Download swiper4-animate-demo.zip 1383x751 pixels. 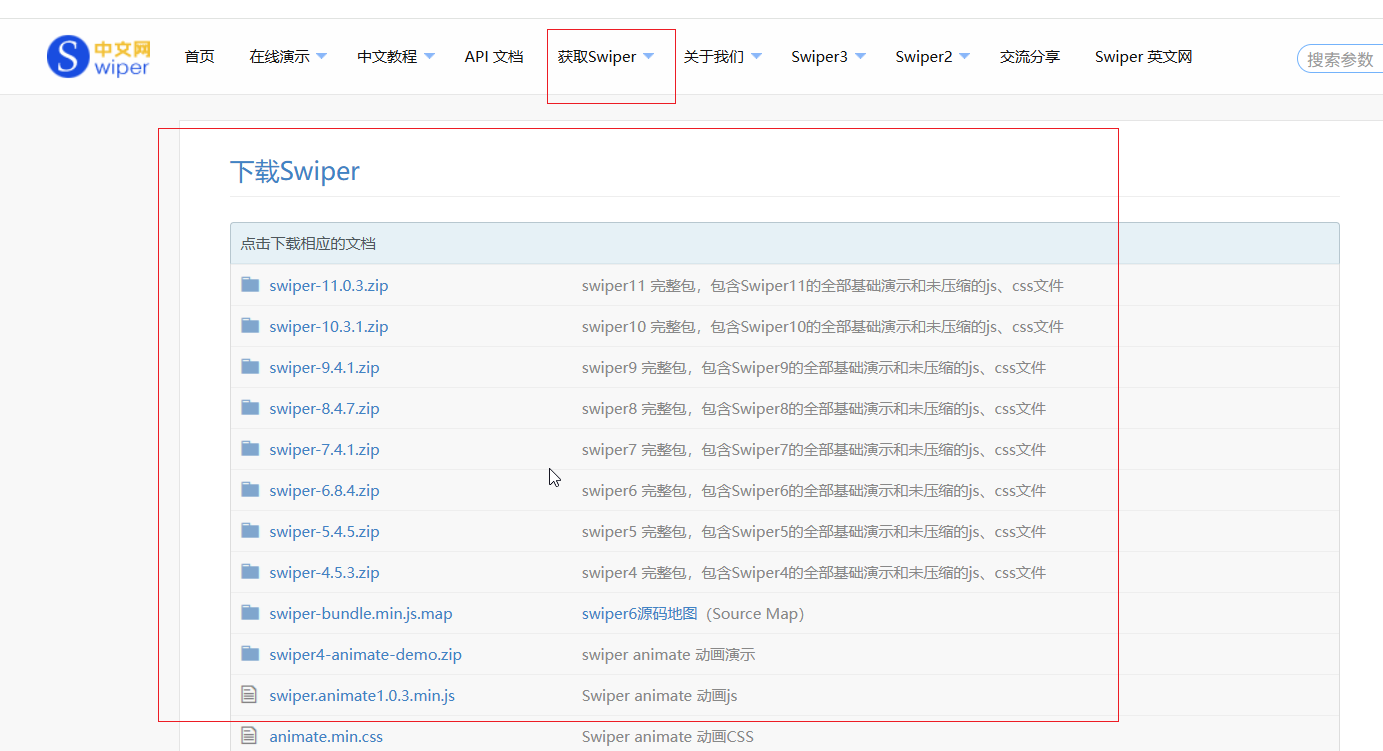tap(365, 655)
